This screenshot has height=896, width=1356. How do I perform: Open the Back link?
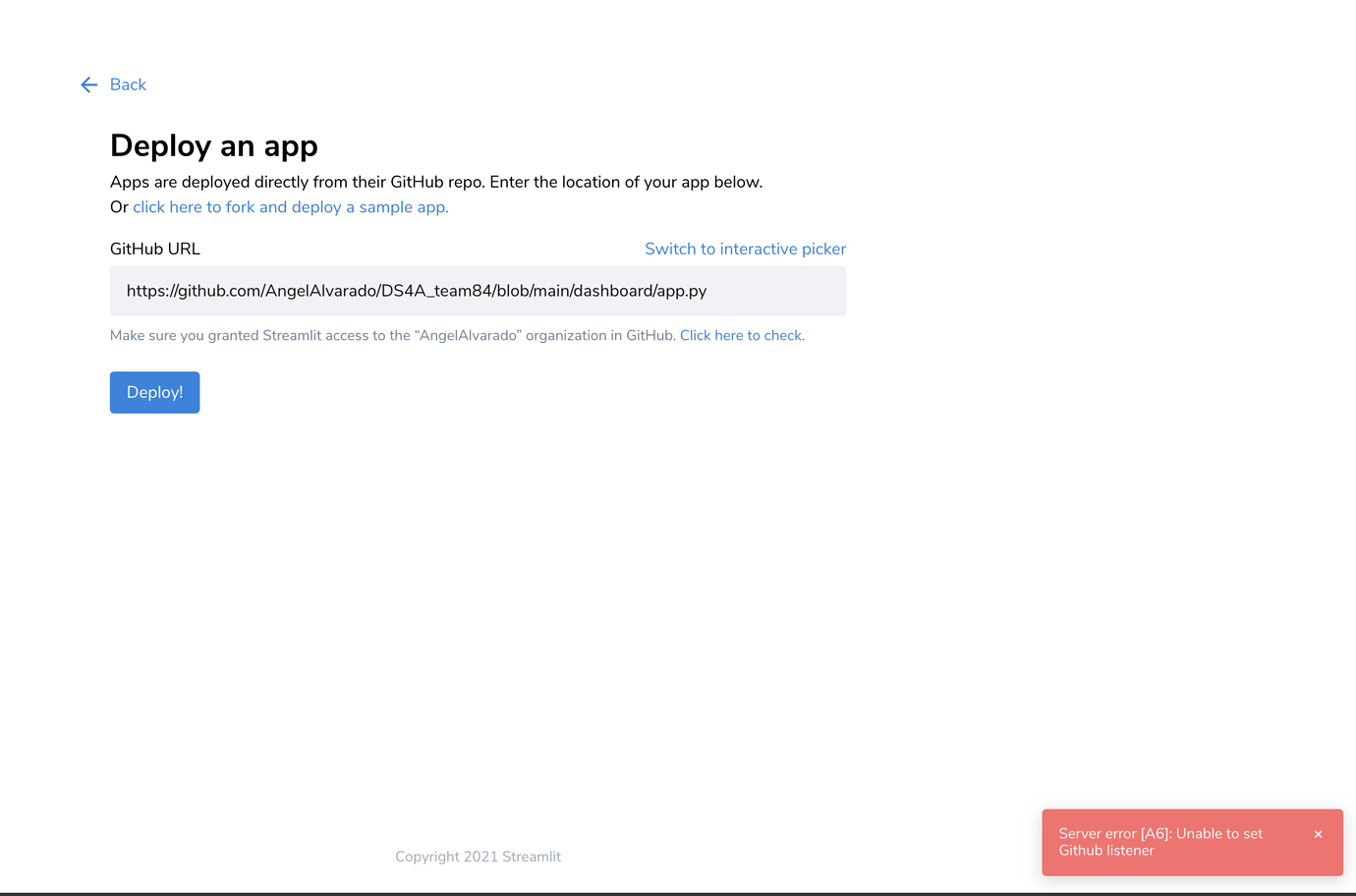point(128,84)
